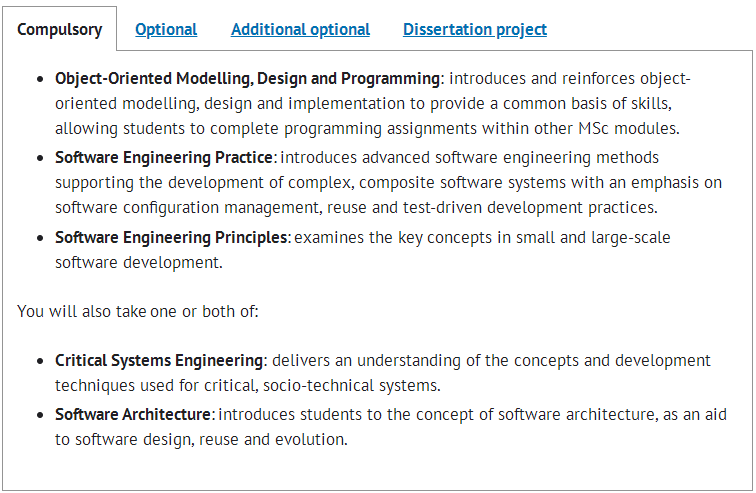This screenshot has width=756, height=493.
Task: Click the bullet beside Critical Systems Engineering
Action: (40, 361)
